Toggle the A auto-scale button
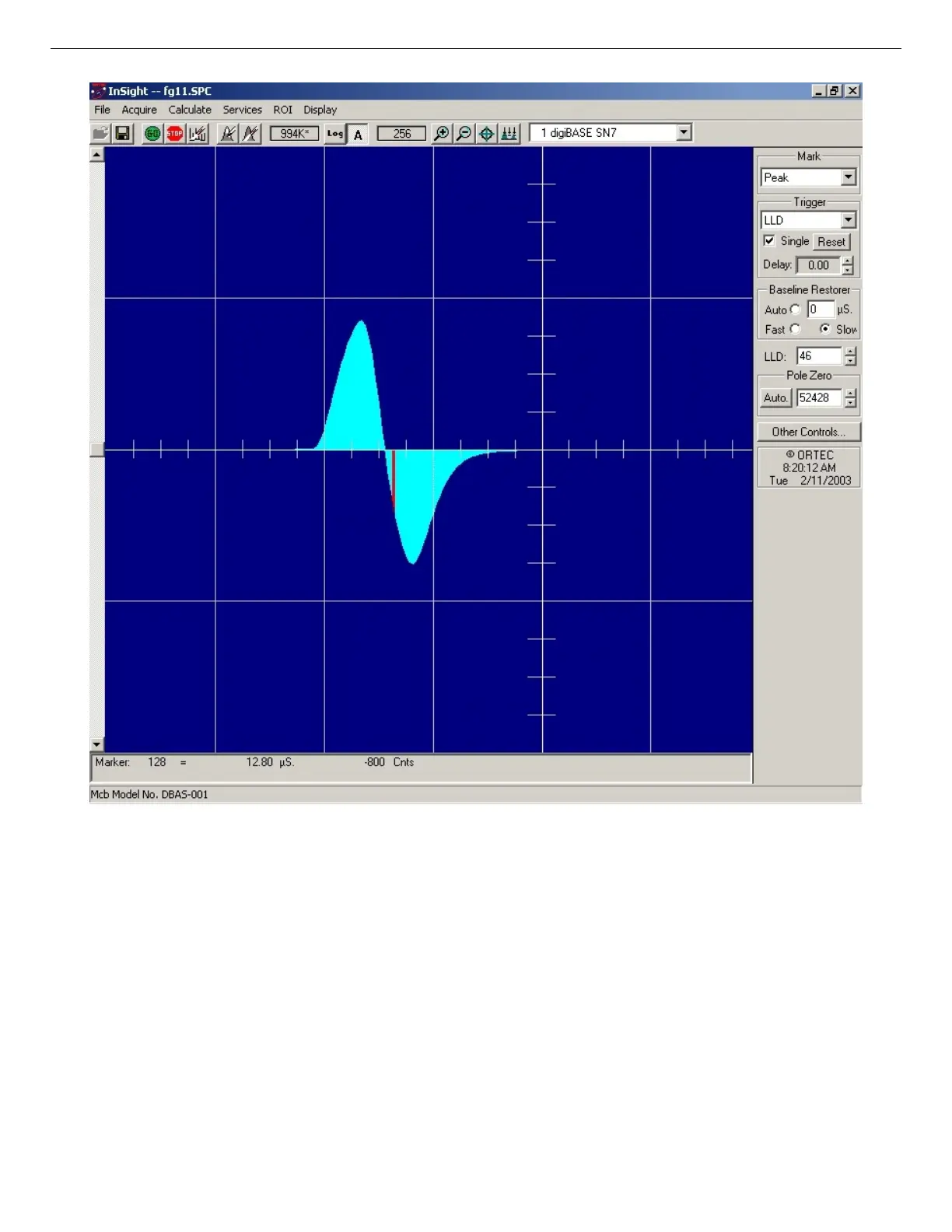Viewport: 952px width, 1232px height. coord(358,135)
